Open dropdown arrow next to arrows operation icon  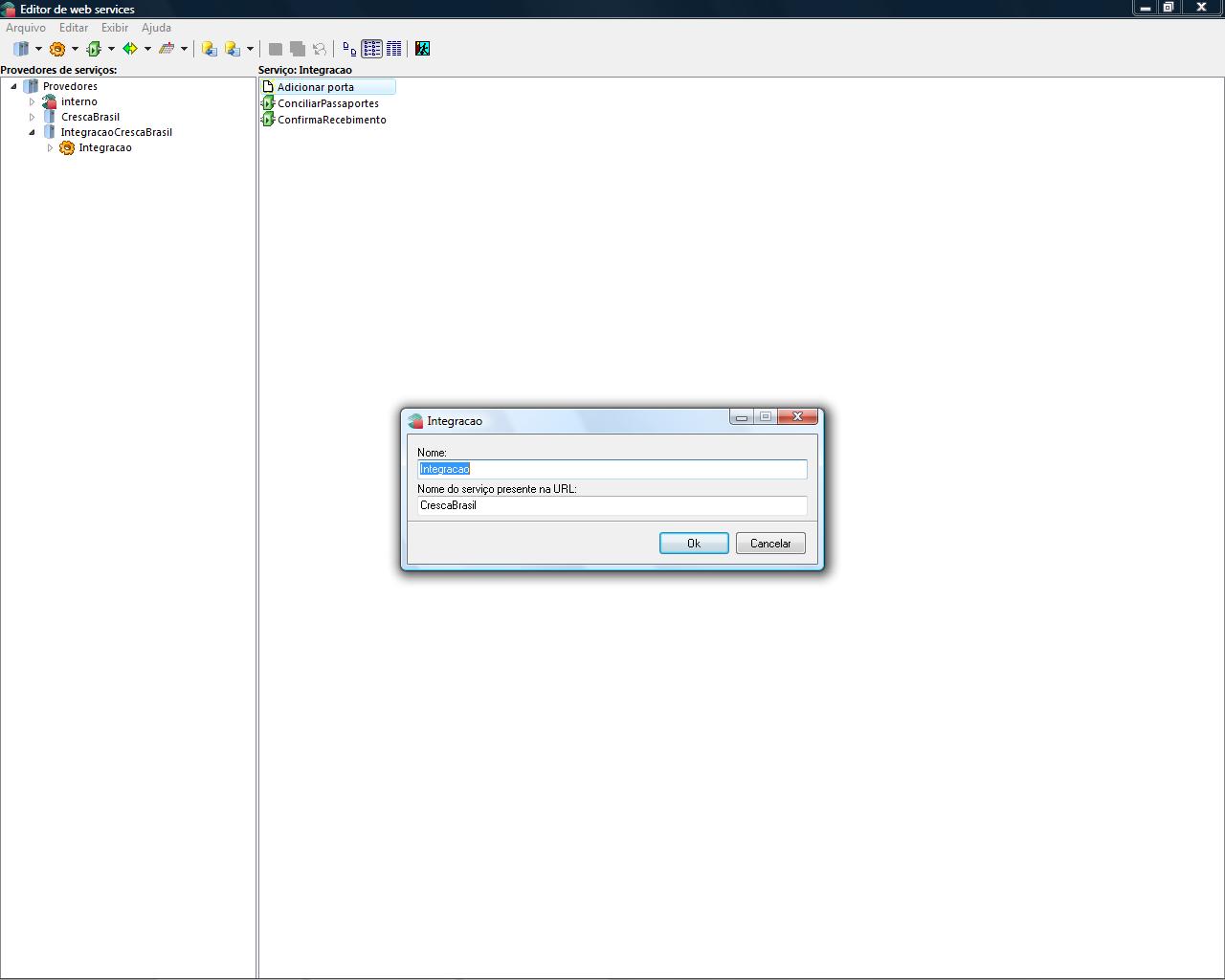coord(147,49)
